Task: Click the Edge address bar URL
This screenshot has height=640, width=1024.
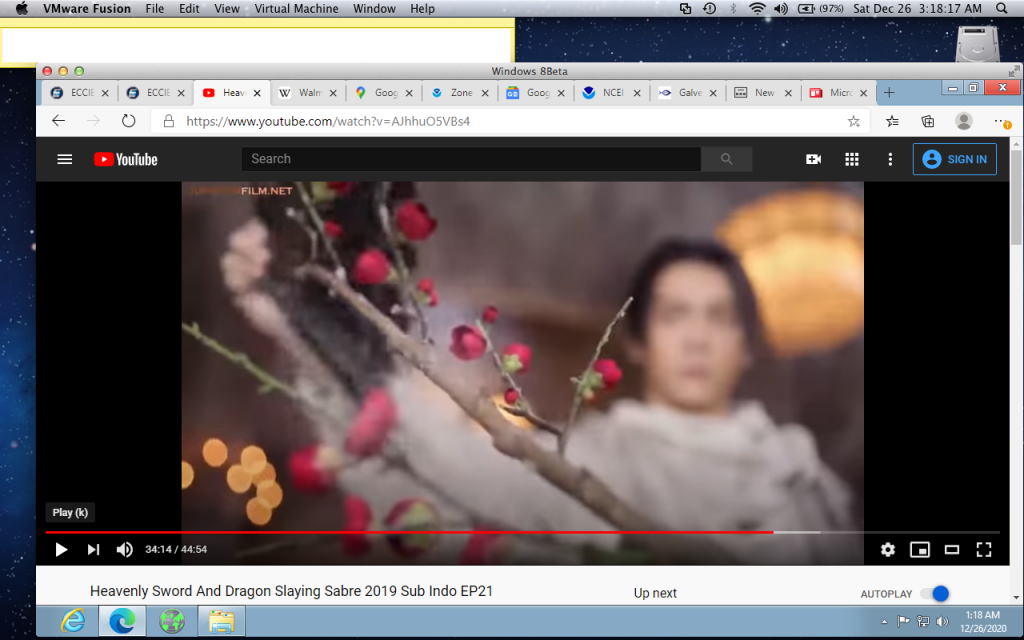Action: click(x=328, y=121)
